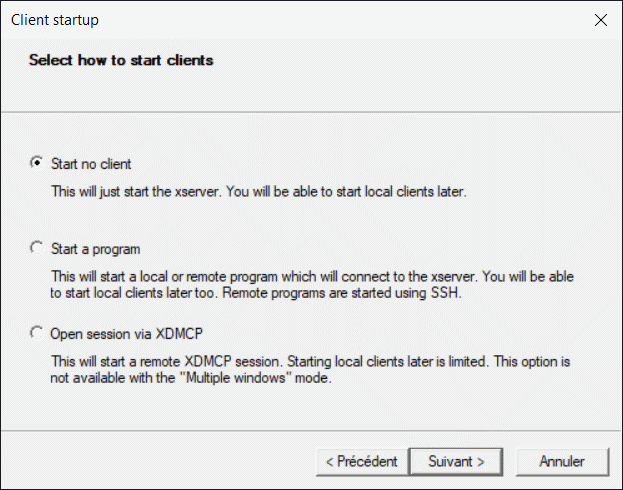The image size is (623, 490).
Task: Click the "Open session via XDMCP" option label
Action: (x=119, y=333)
